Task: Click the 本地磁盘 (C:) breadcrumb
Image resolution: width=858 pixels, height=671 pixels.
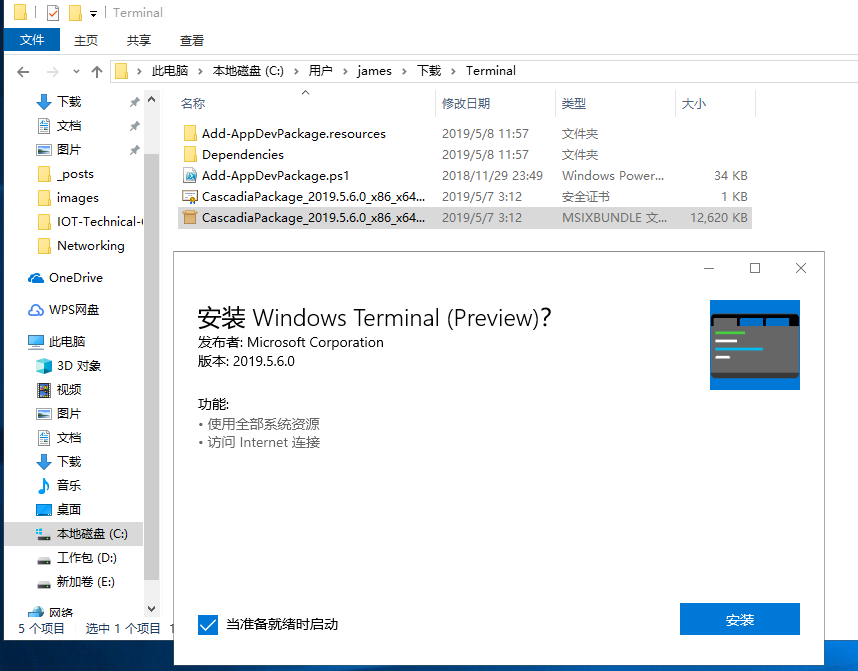Action: 248,71
